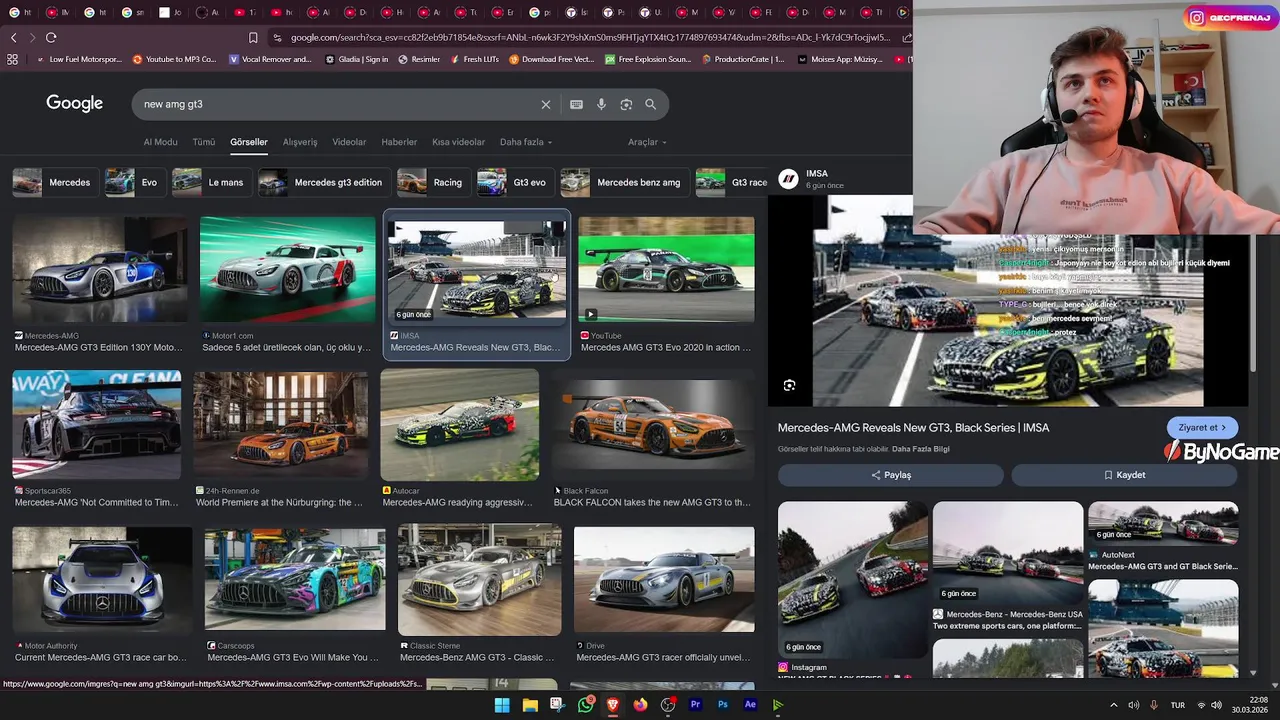Open Adobe Photoshop from the taskbar
The width and height of the screenshot is (1280, 720).
[x=723, y=705]
